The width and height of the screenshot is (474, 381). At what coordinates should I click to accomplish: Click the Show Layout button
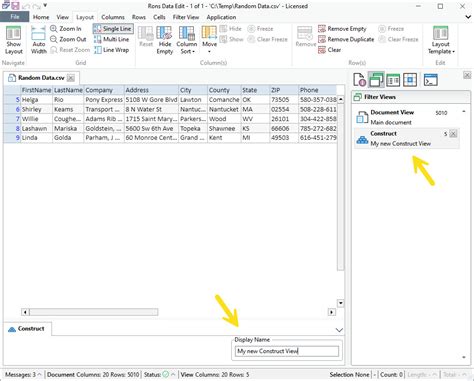click(14, 40)
